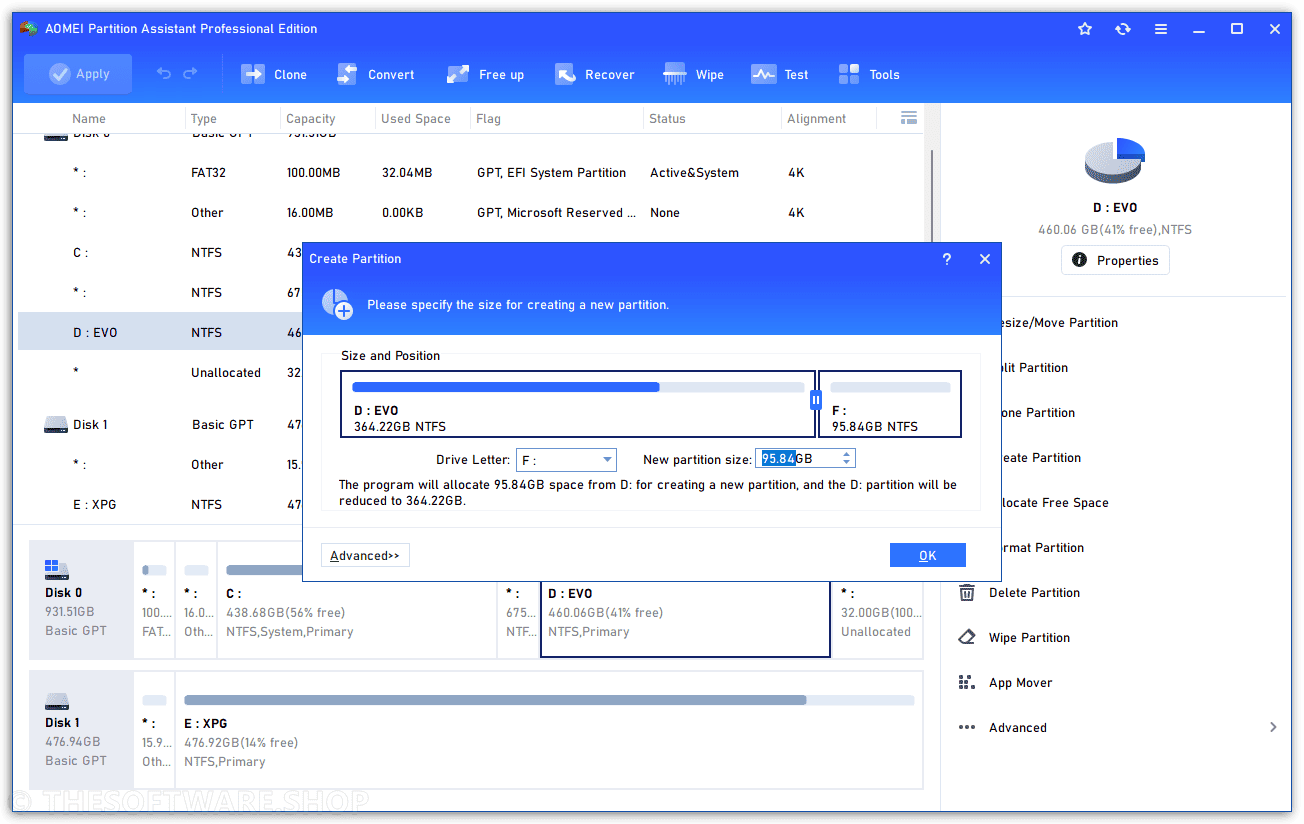Screen dimensions: 1304x824
Task: Click the D: EVO pie chart icon
Action: coord(1114,160)
